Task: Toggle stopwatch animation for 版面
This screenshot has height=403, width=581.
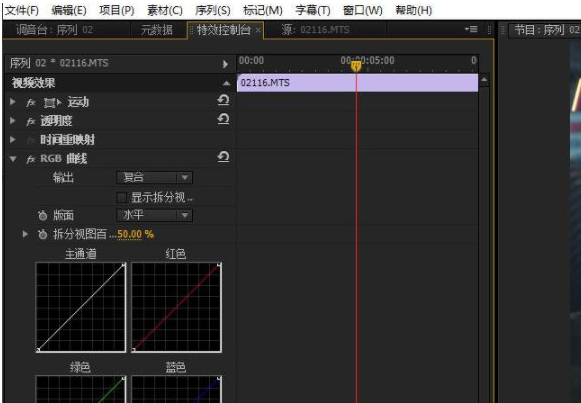Action: pos(43,215)
